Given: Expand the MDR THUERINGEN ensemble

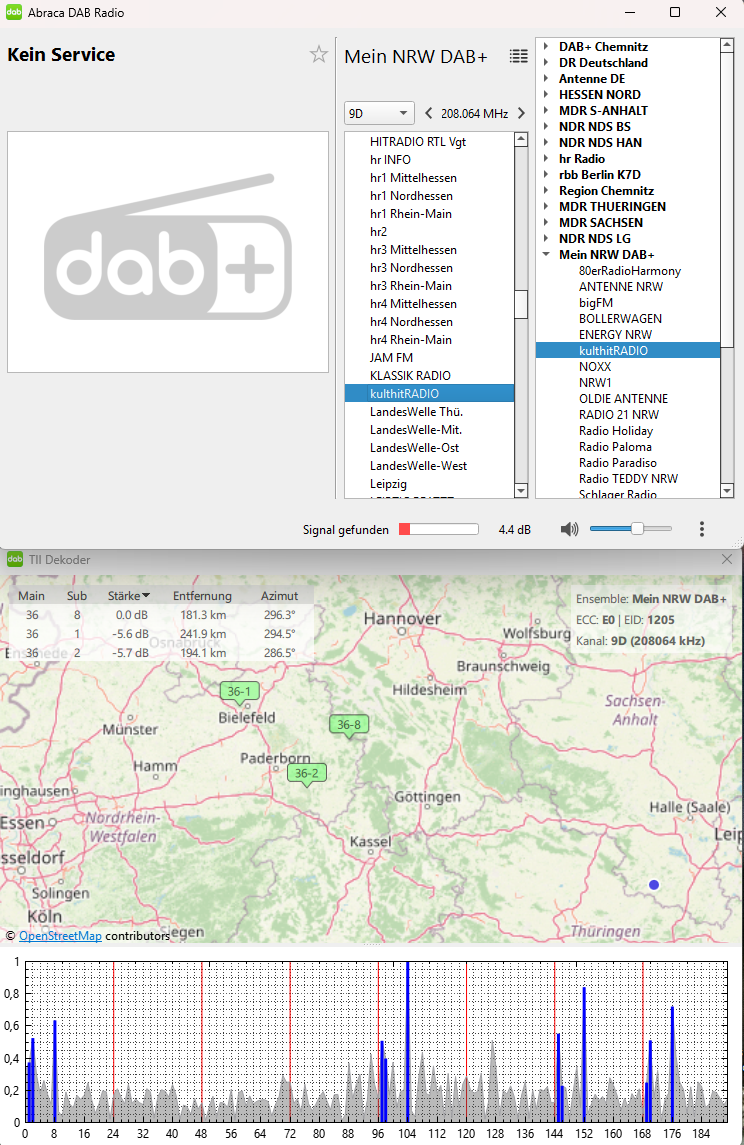Looking at the screenshot, I should pyautogui.click(x=545, y=207).
